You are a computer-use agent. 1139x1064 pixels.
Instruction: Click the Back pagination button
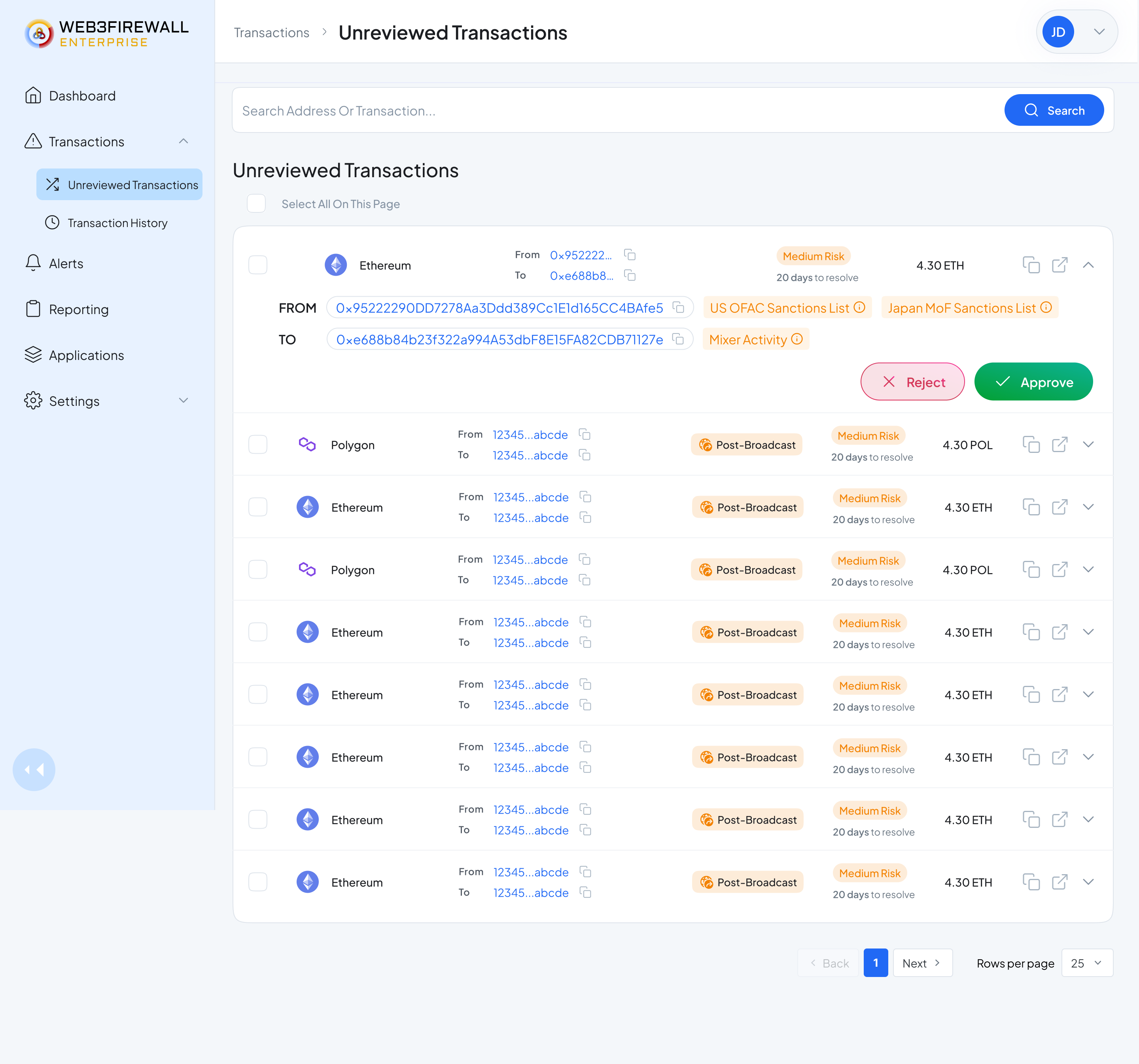[x=829, y=963]
